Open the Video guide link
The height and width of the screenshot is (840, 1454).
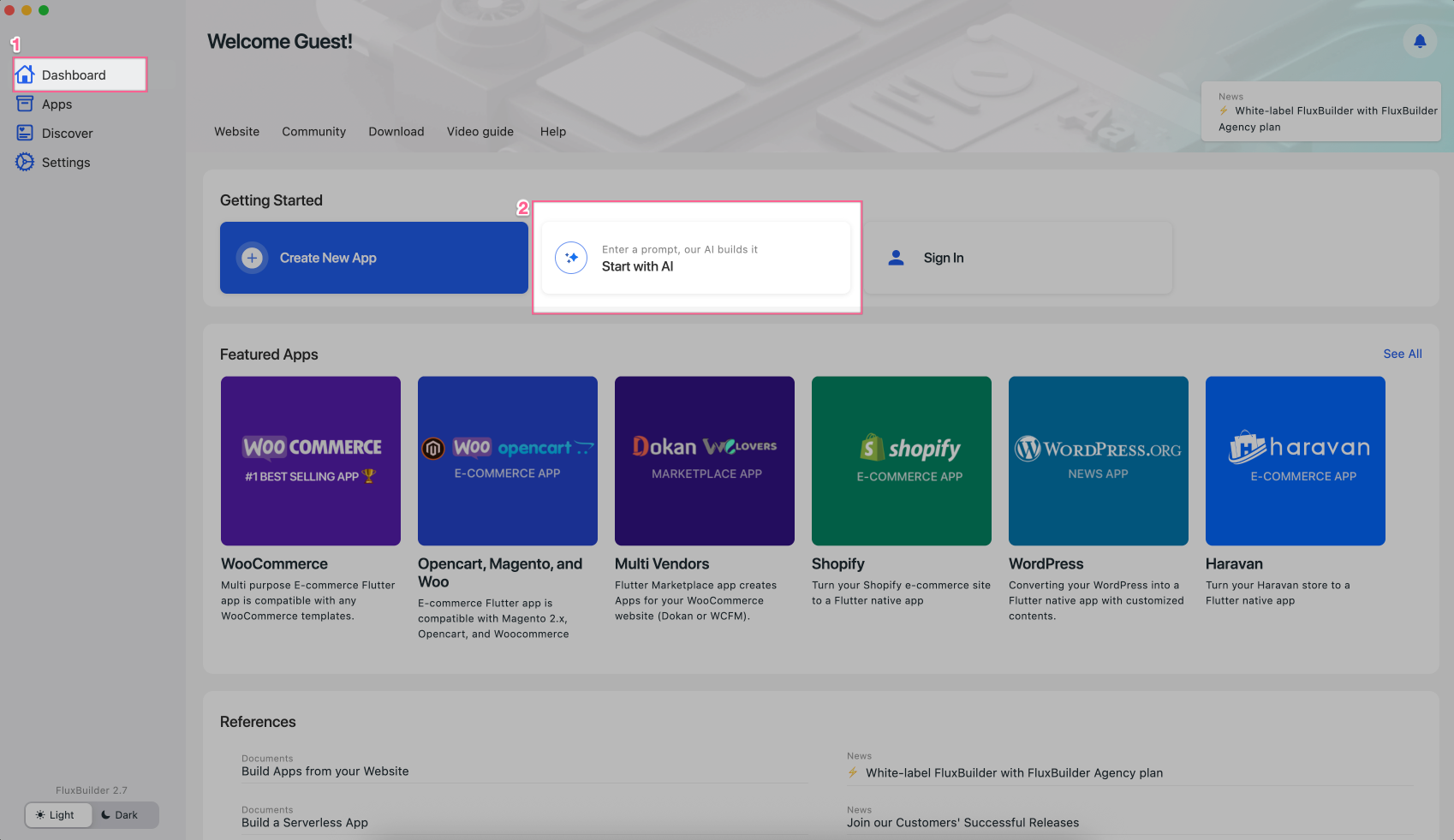tap(480, 132)
